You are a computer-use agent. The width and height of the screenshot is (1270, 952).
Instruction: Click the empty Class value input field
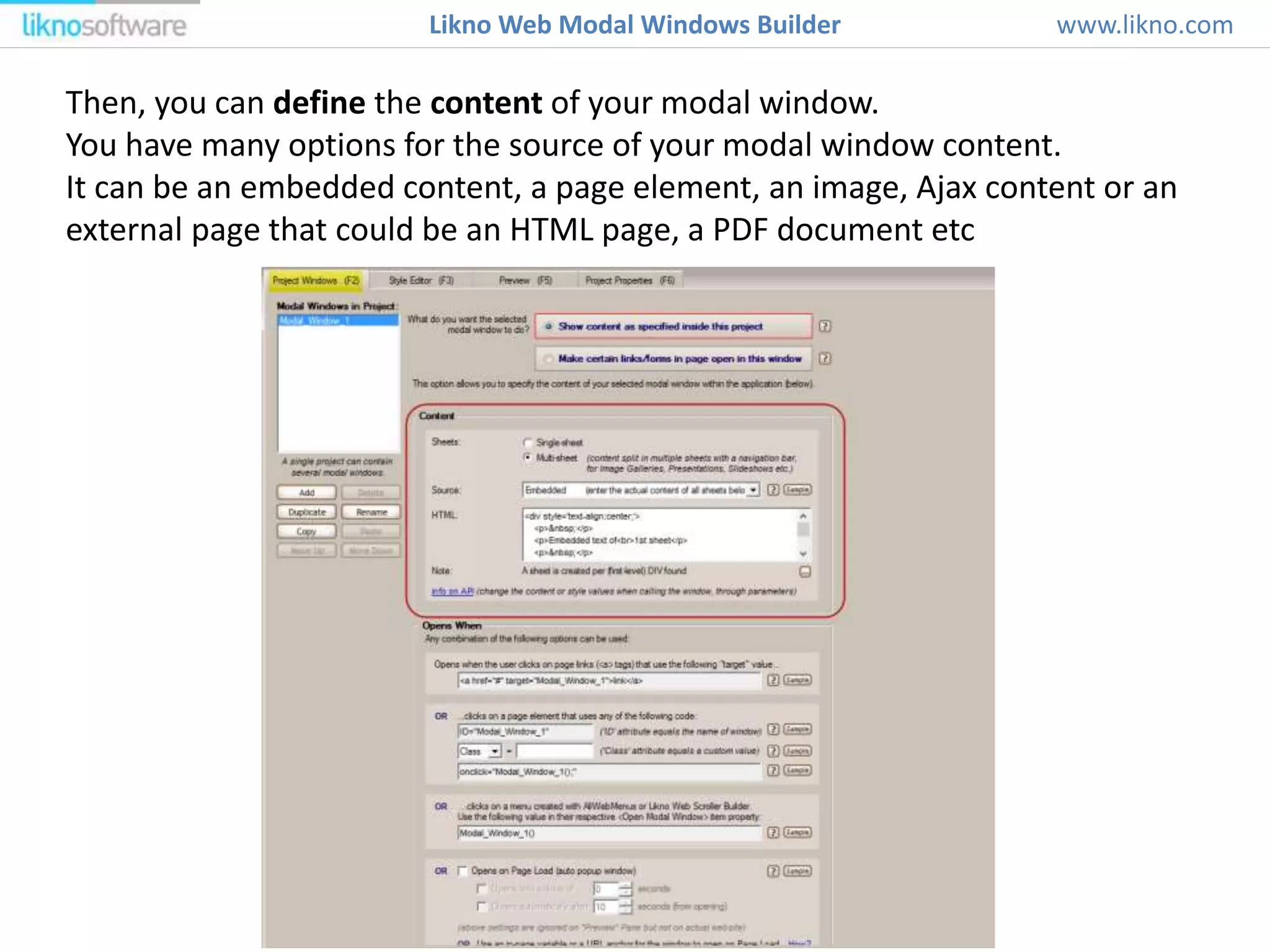554,751
